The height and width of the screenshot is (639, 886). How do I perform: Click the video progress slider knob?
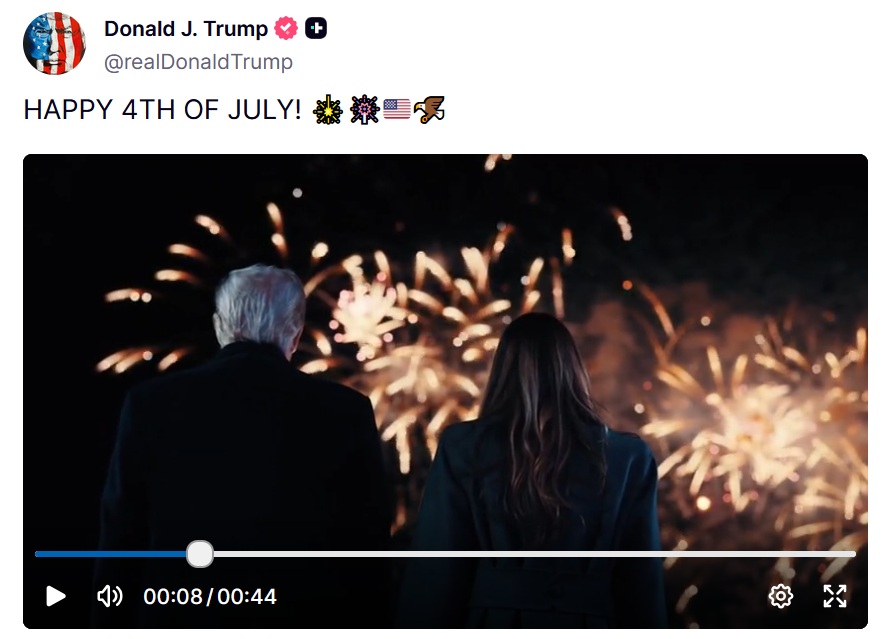(x=199, y=554)
